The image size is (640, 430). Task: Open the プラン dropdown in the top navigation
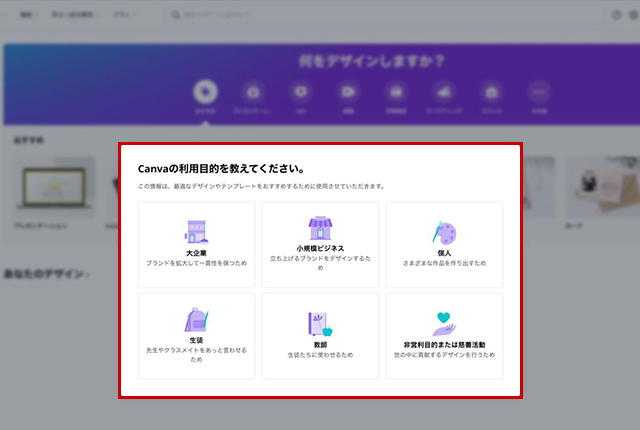[124, 15]
